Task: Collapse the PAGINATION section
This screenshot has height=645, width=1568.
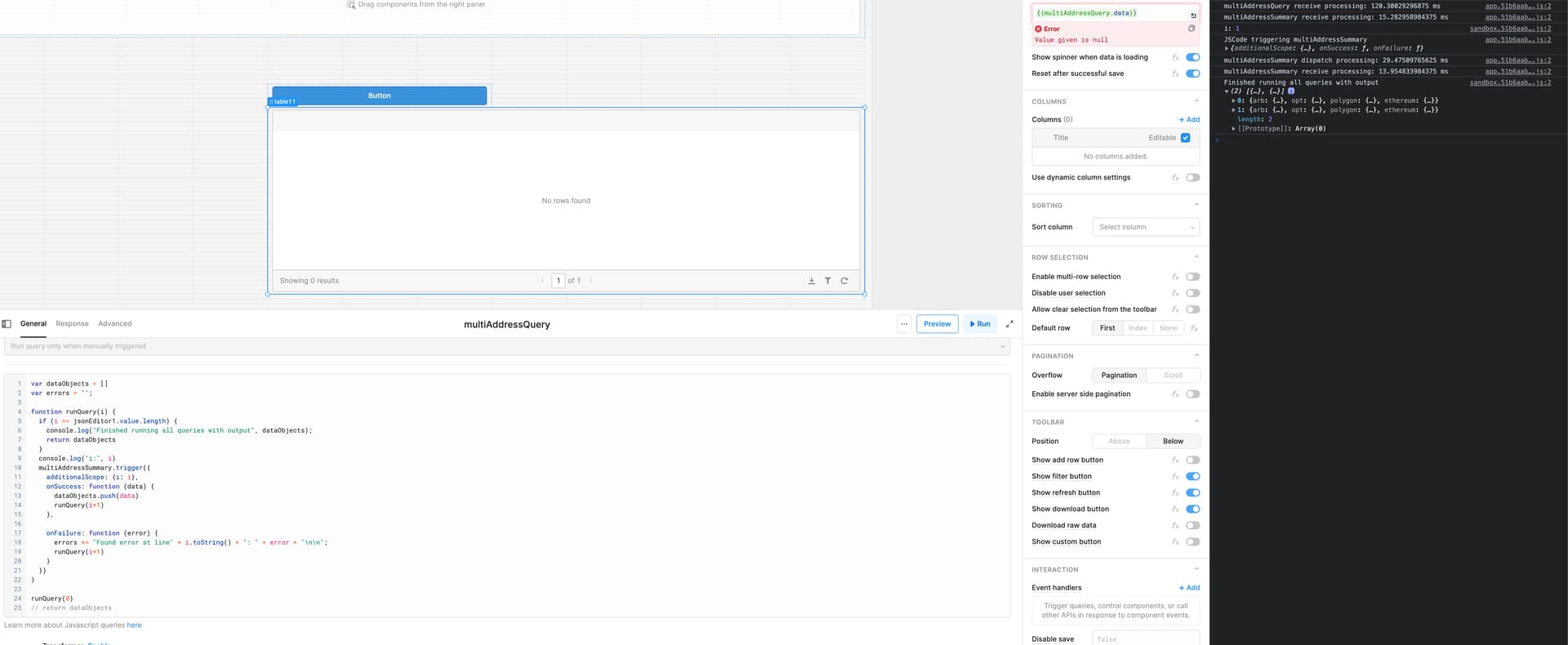Action: coord(1196,356)
